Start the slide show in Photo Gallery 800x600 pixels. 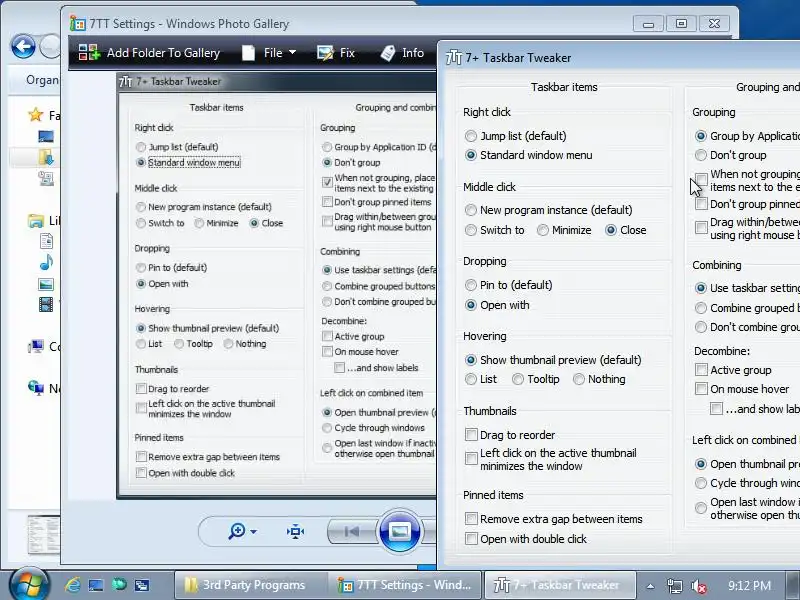[399, 532]
